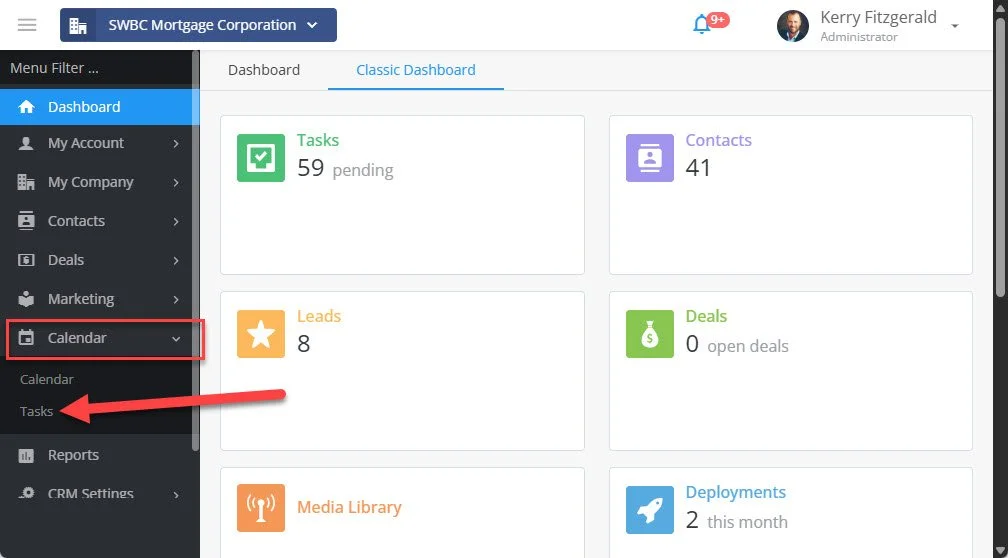The width and height of the screenshot is (1008, 558).
Task: Click the CRM Settings gear icon
Action: 26,493
